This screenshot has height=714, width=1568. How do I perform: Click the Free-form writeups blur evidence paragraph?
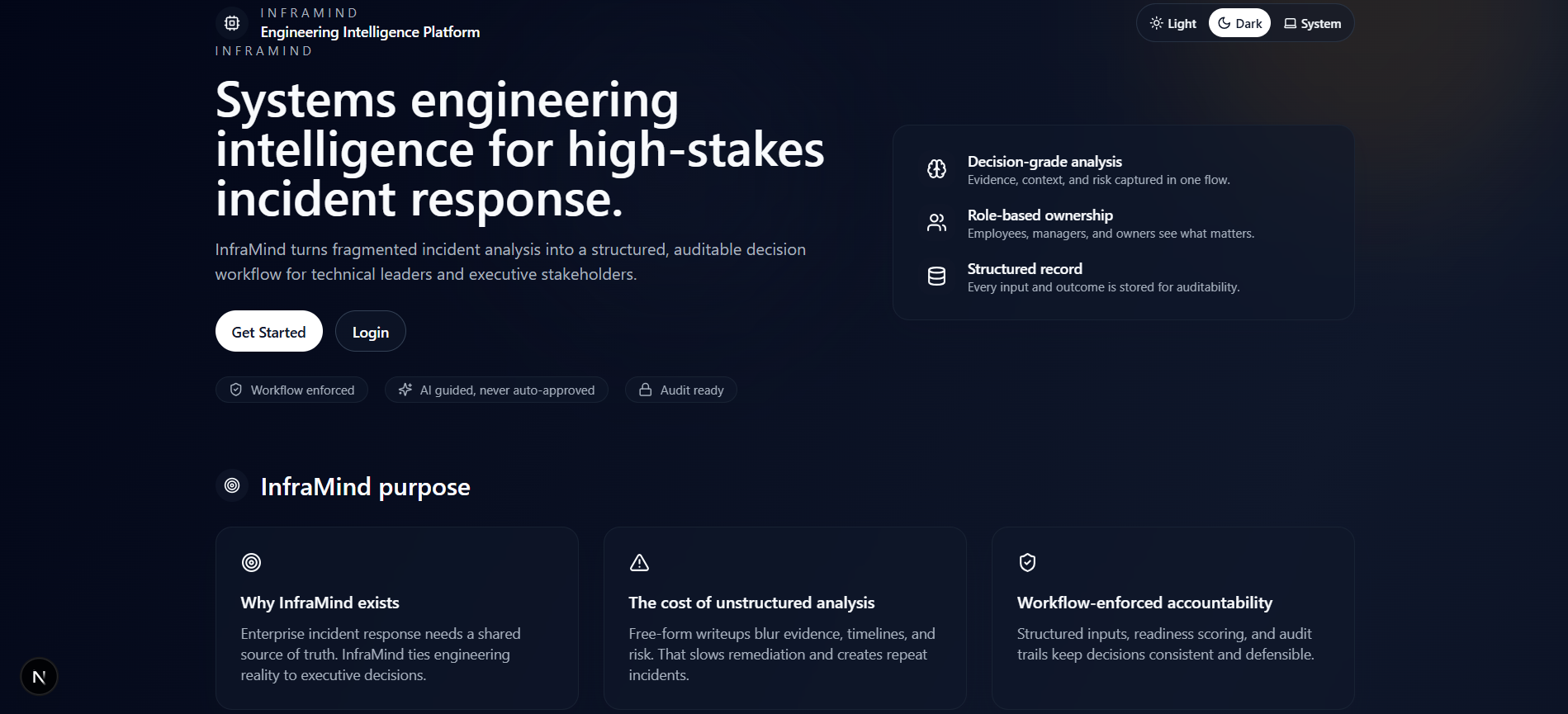point(782,655)
